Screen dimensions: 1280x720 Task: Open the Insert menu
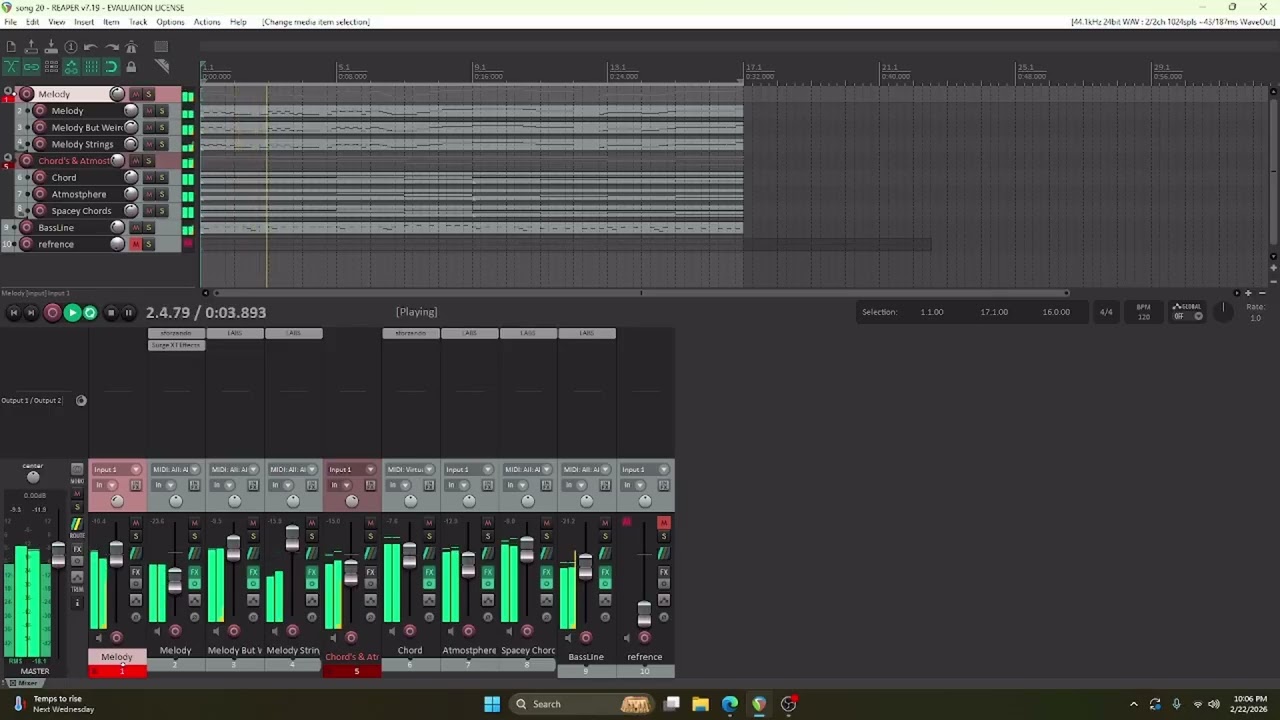(84, 22)
